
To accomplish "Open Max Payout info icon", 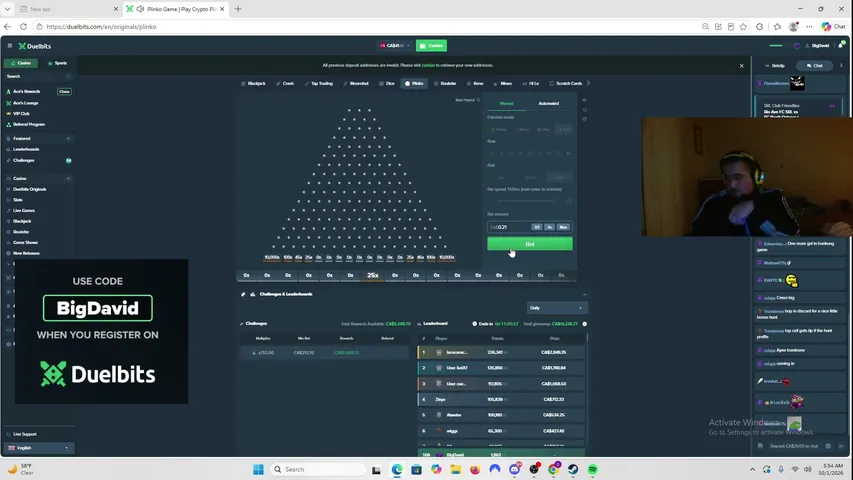I will click(478, 100).
